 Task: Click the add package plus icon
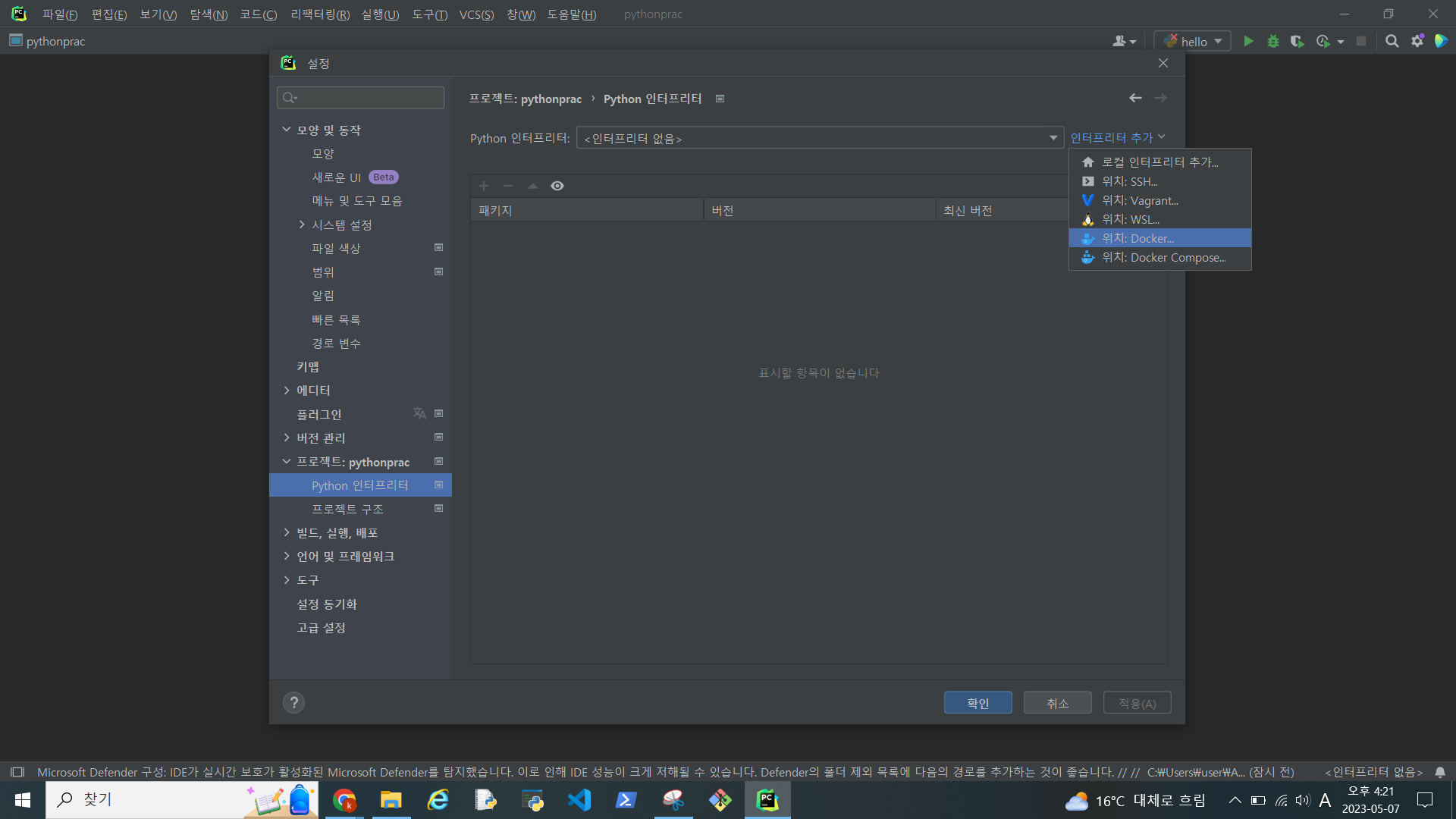coord(484,186)
